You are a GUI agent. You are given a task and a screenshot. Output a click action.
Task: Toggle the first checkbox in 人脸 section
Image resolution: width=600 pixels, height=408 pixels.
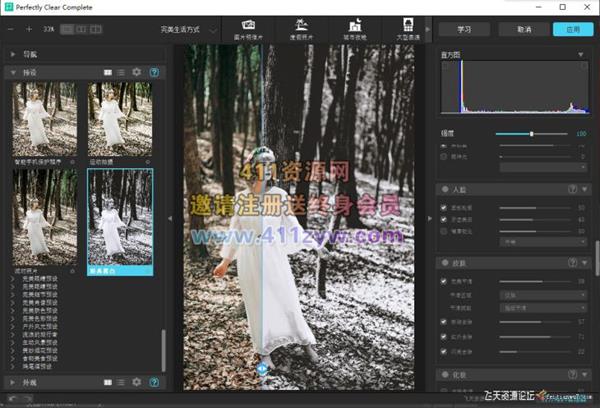tap(443, 208)
